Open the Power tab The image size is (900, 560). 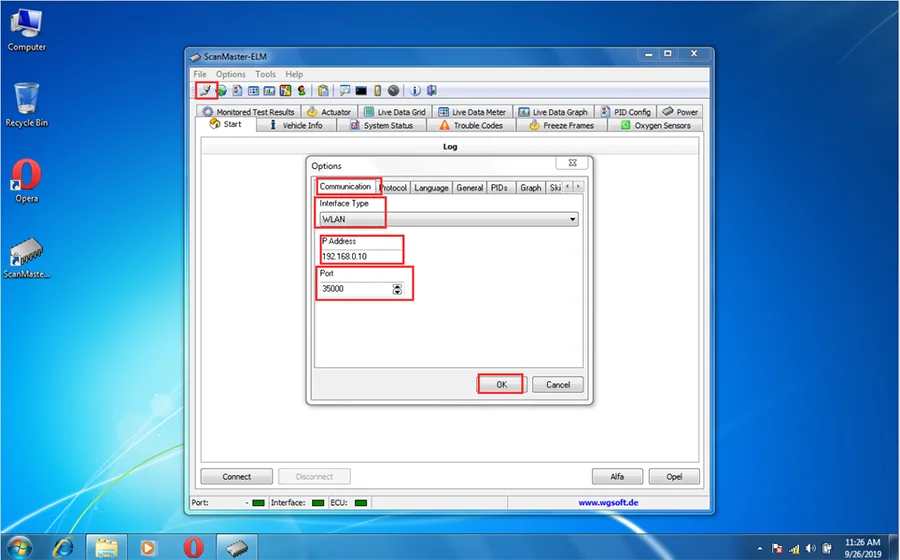pyautogui.click(x=680, y=112)
